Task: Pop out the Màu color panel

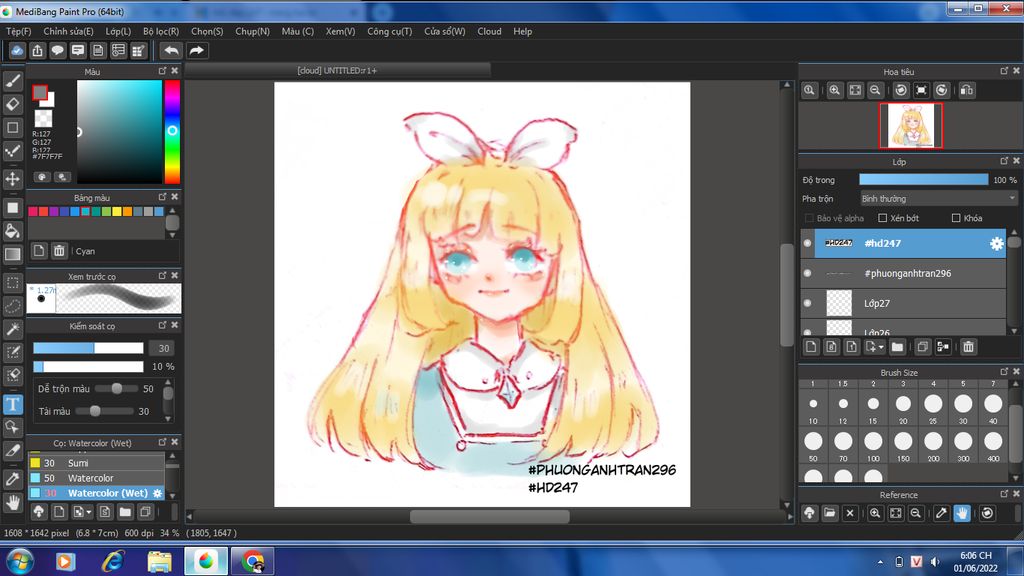Action: pos(162,71)
